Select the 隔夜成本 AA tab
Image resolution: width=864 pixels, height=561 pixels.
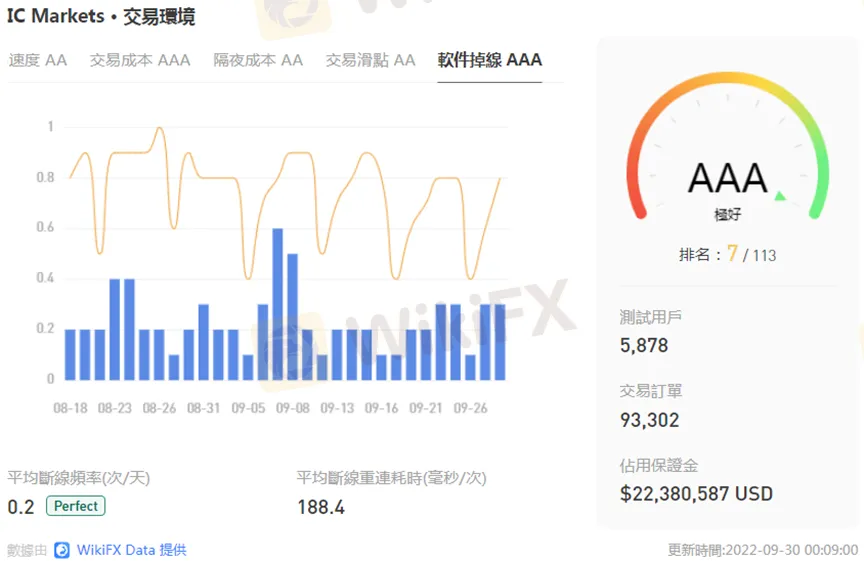pos(258,60)
